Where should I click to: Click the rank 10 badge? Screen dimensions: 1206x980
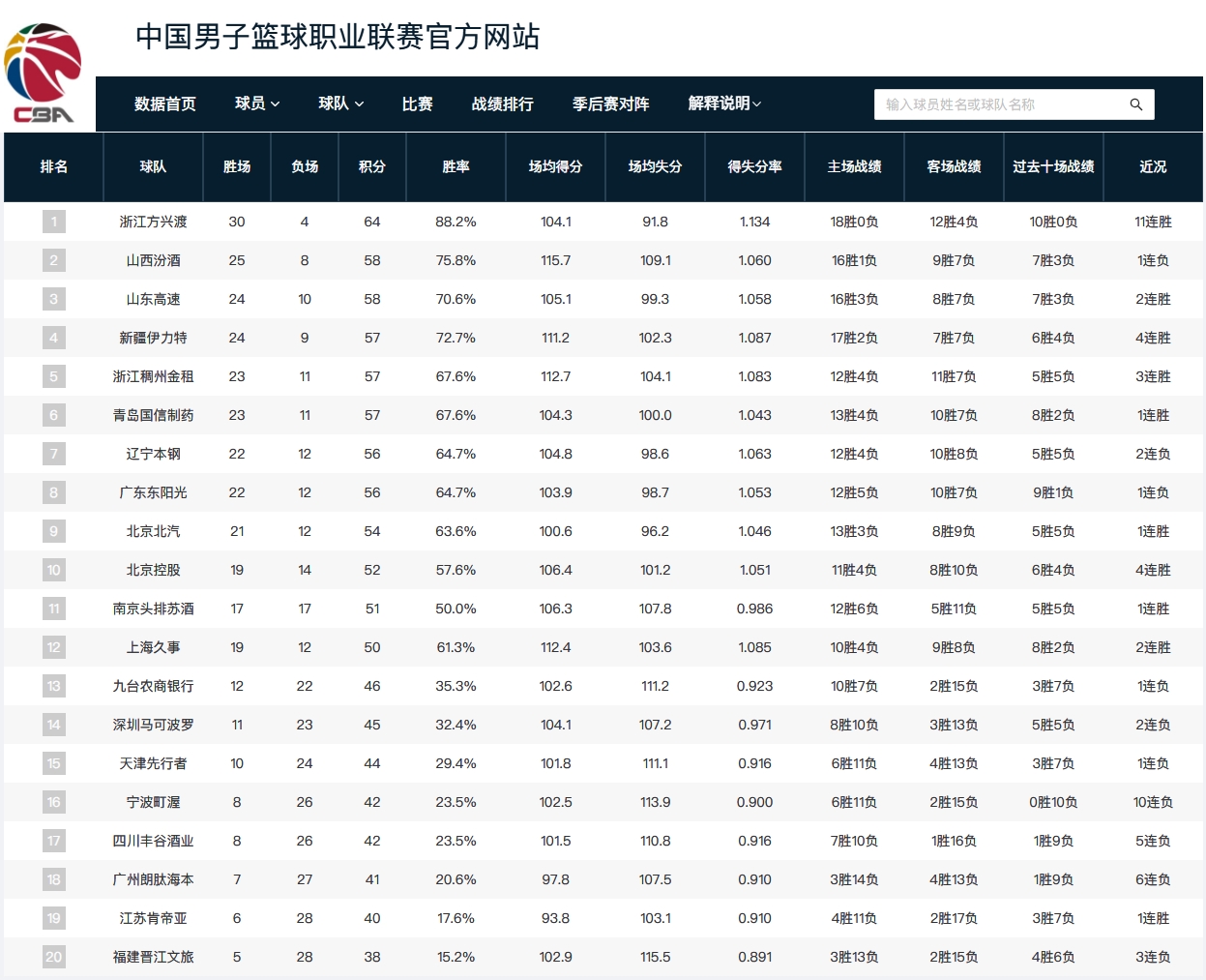(x=53, y=570)
